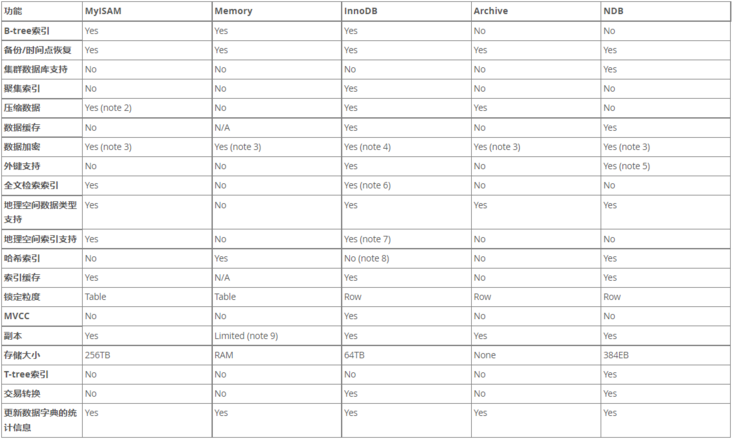This screenshot has height=439, width=732.
Task: Select the "No (note 8)" cell
Action: pos(366,258)
